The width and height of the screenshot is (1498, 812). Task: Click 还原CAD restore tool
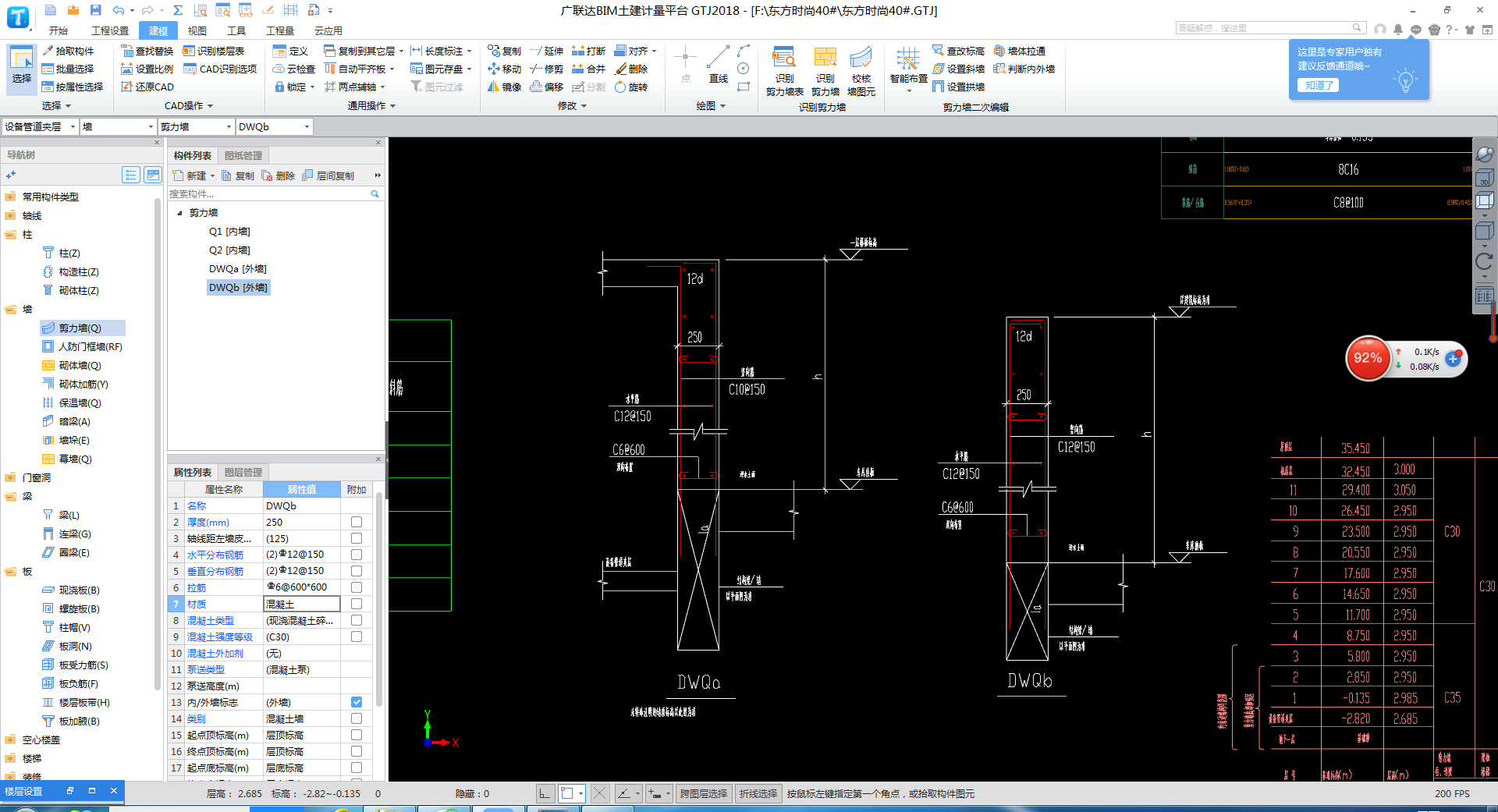click(x=147, y=87)
